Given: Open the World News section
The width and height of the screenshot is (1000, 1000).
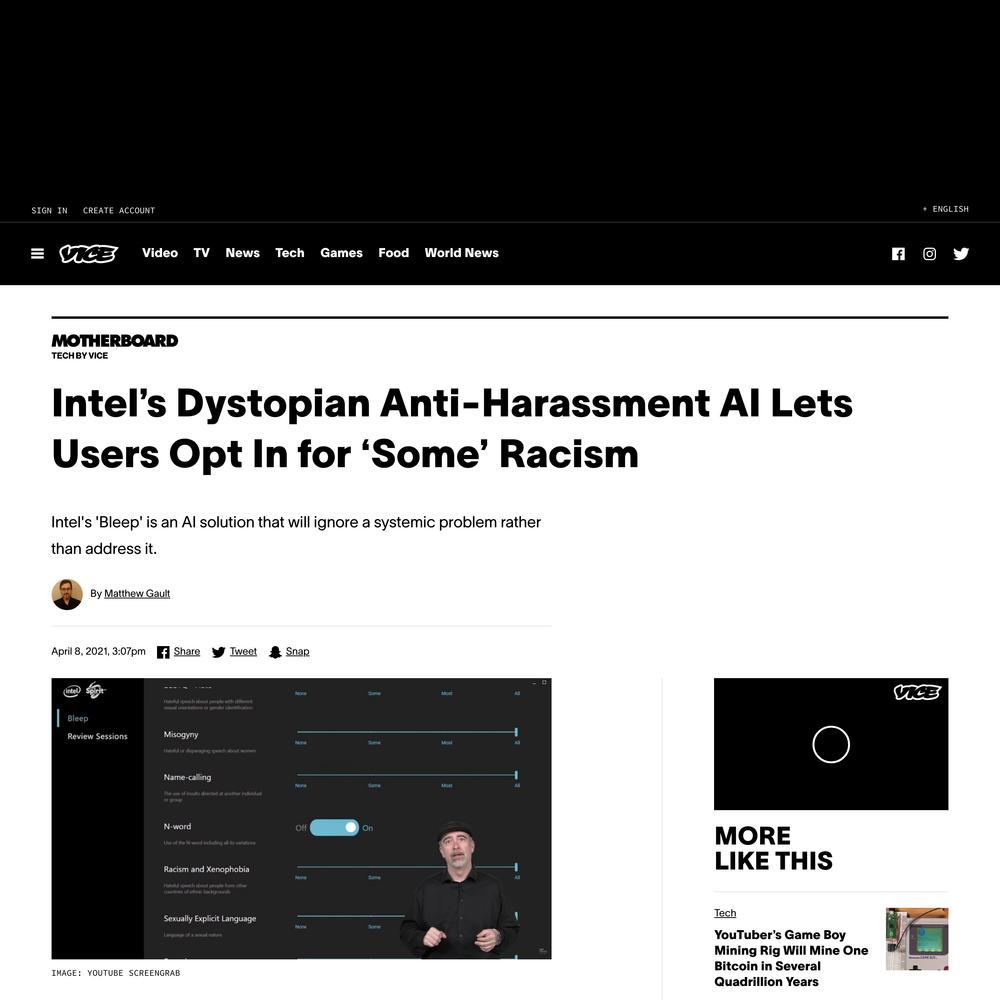Looking at the screenshot, I should [462, 253].
